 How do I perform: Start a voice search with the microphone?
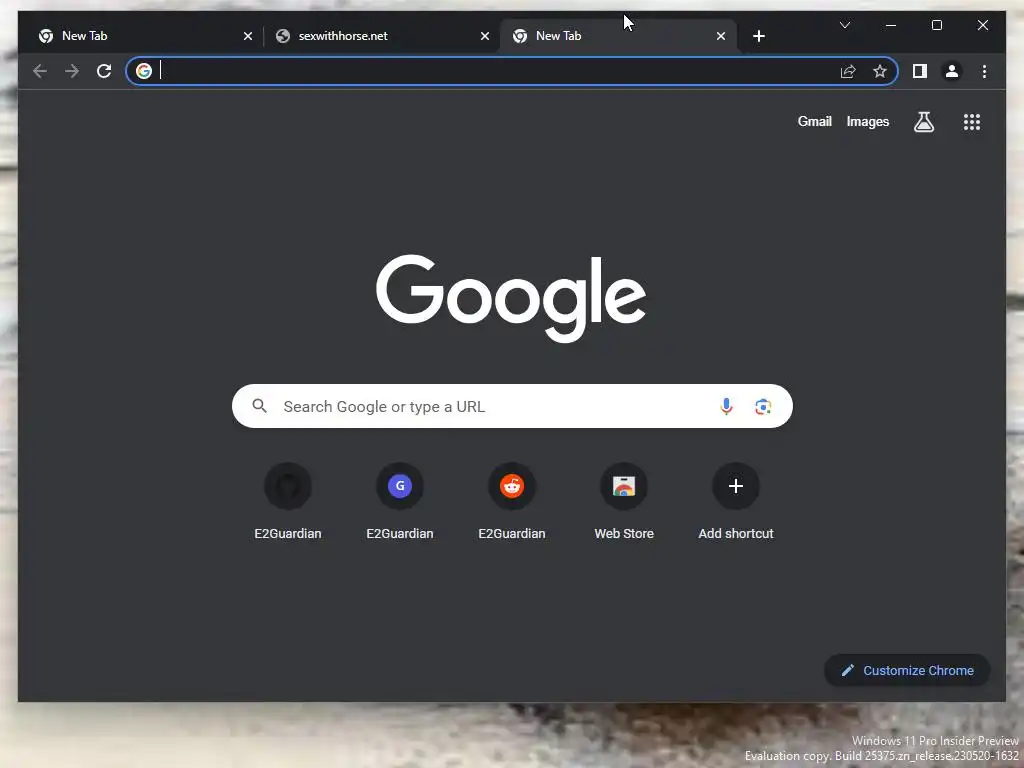[726, 406]
